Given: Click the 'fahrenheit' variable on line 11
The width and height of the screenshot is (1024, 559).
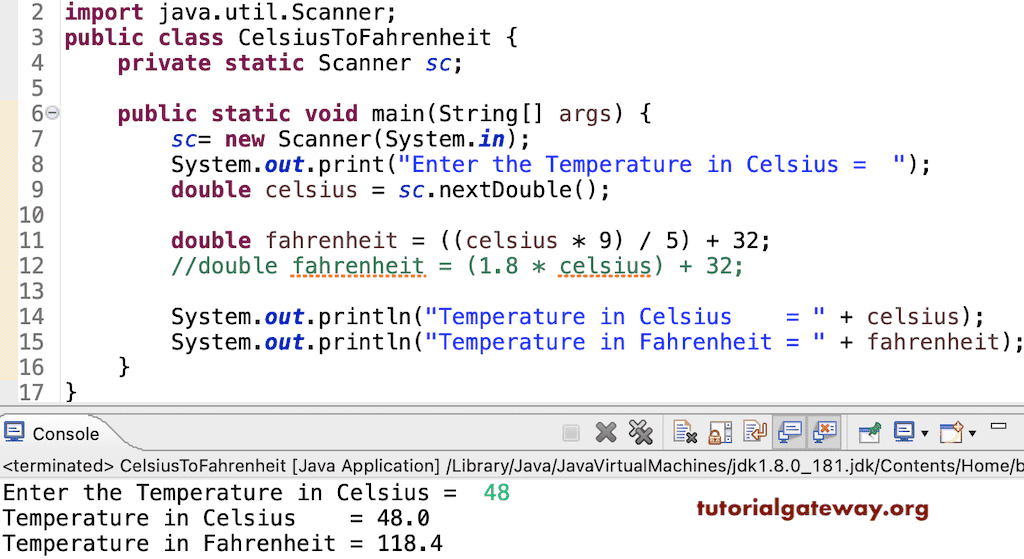Looking at the screenshot, I should pos(331,241).
